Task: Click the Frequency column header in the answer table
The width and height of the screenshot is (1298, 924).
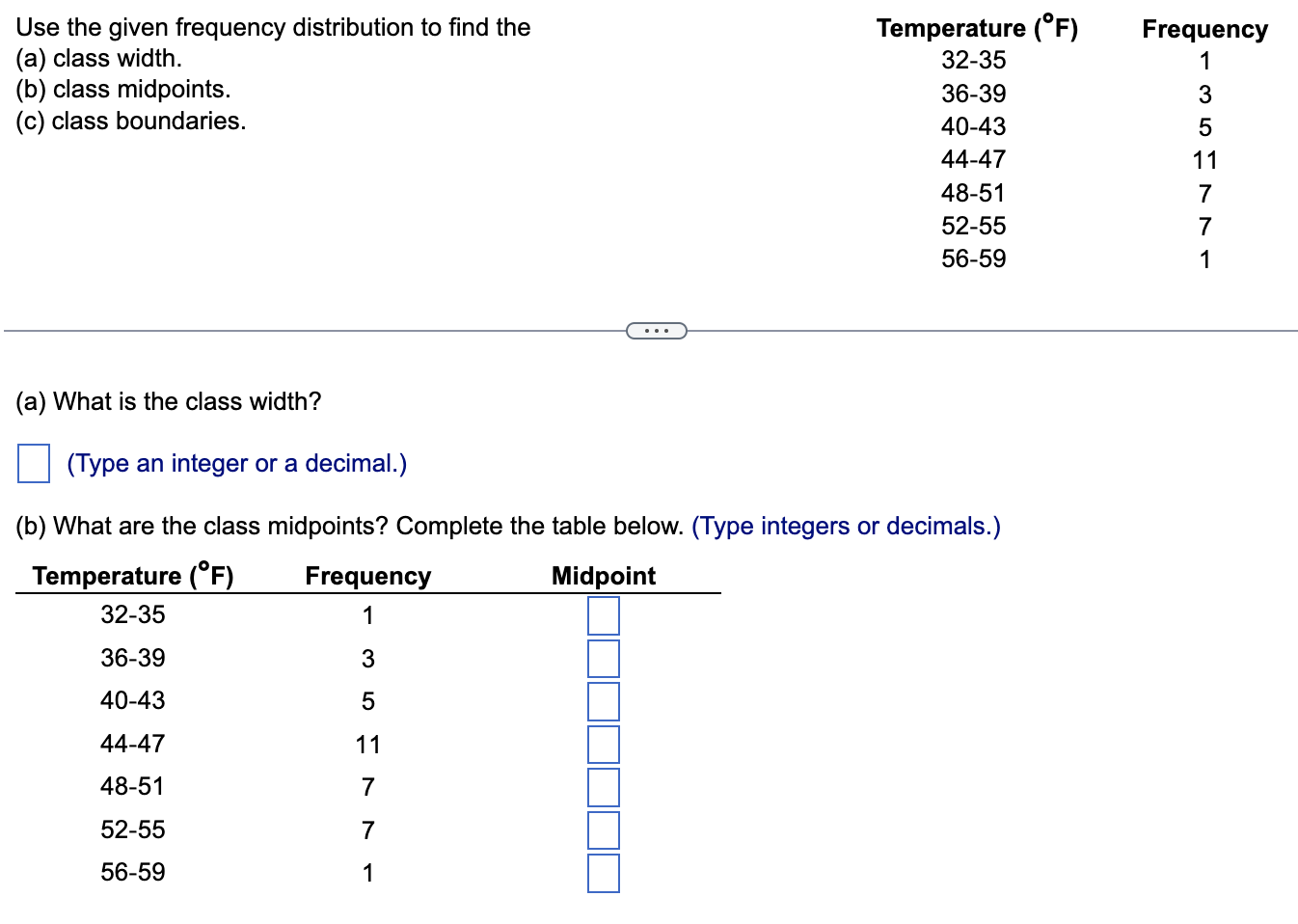Action: click(367, 575)
